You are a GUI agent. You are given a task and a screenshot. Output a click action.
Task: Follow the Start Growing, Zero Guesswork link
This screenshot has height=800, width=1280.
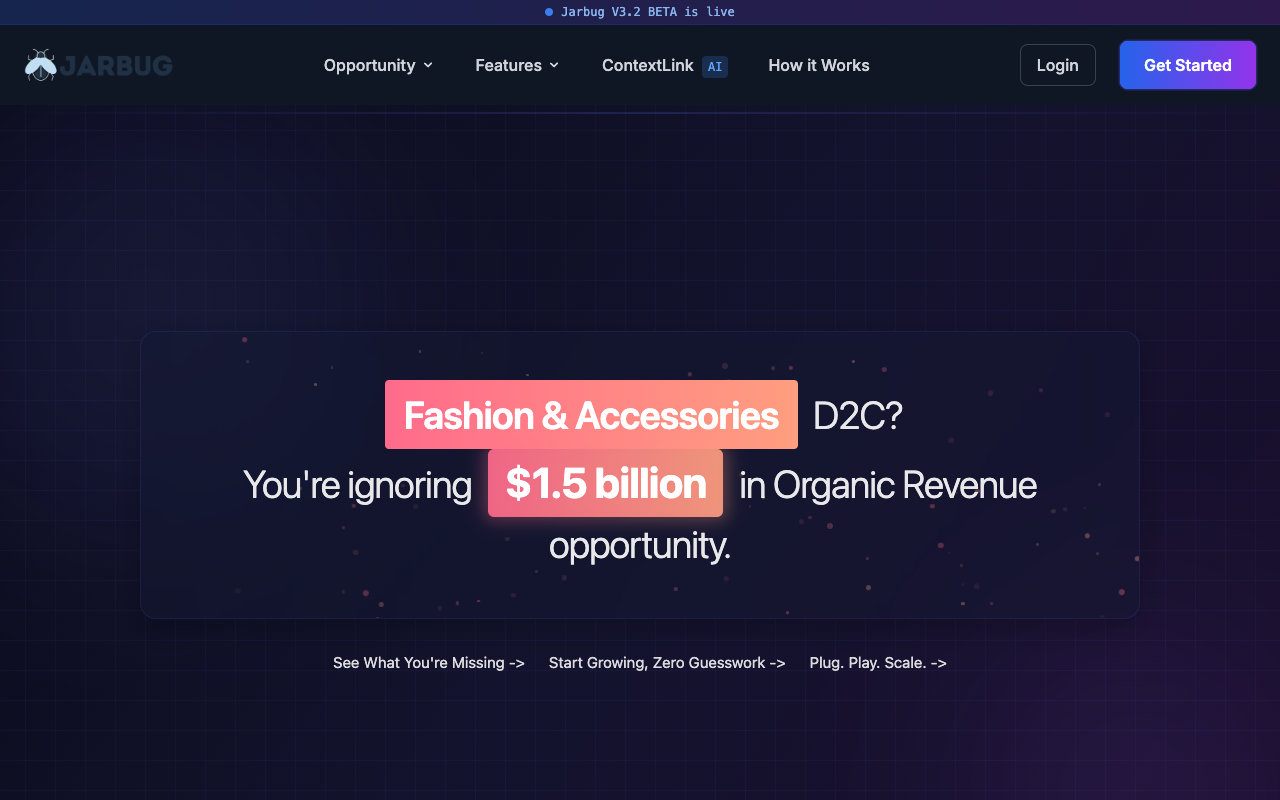pyautogui.click(x=667, y=662)
